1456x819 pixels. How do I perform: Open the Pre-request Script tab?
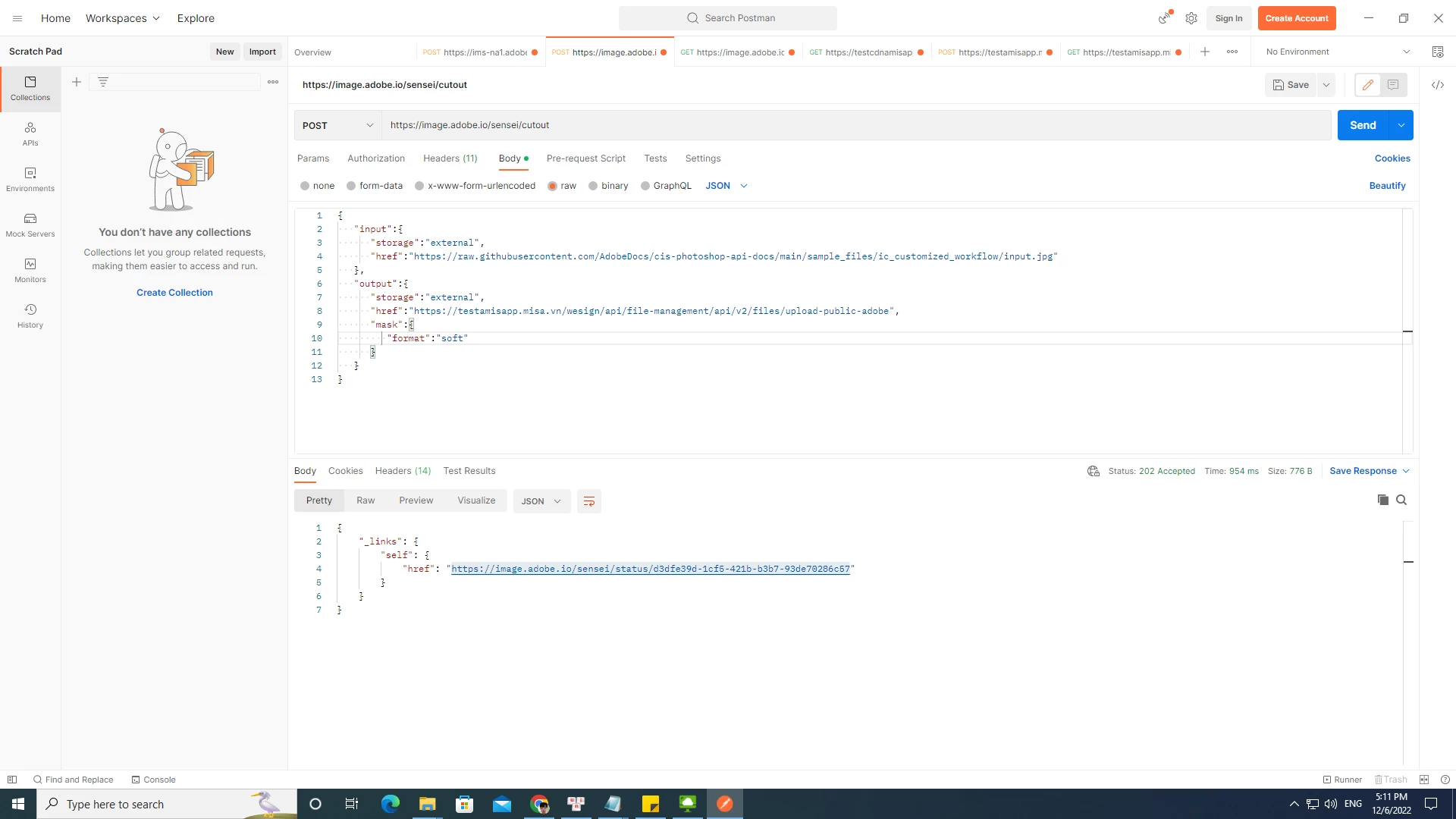click(585, 158)
